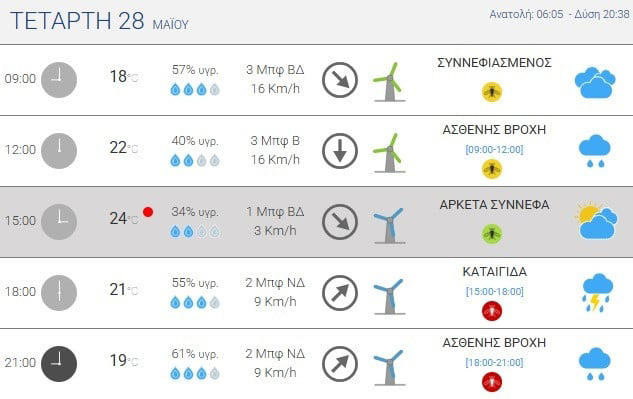
Task: Click the red dot next to 24°C
Action: 148,212
